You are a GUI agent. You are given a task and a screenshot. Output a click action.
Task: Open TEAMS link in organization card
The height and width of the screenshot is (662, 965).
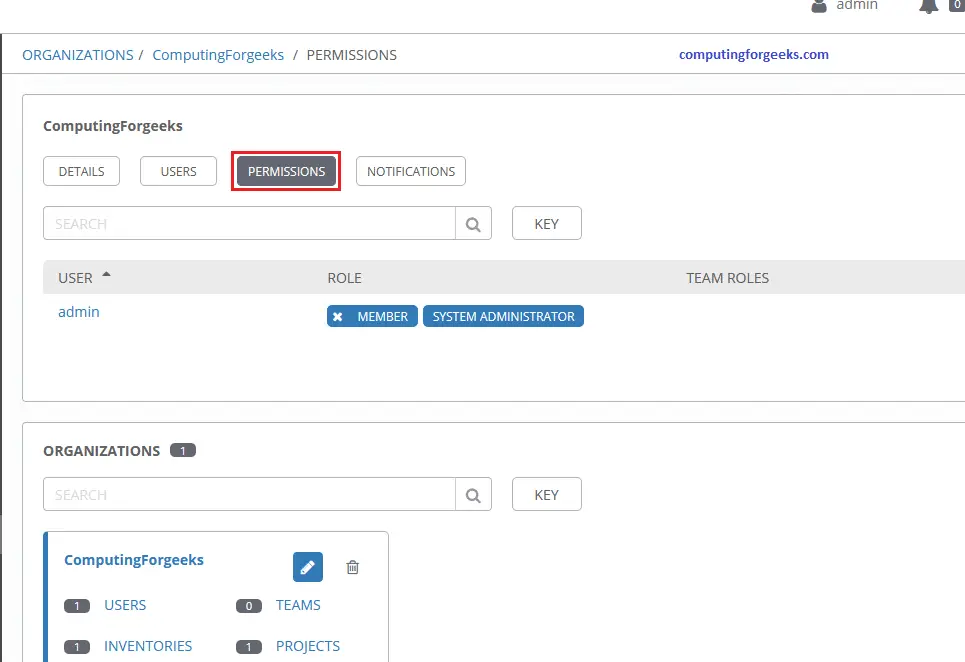[x=298, y=605]
